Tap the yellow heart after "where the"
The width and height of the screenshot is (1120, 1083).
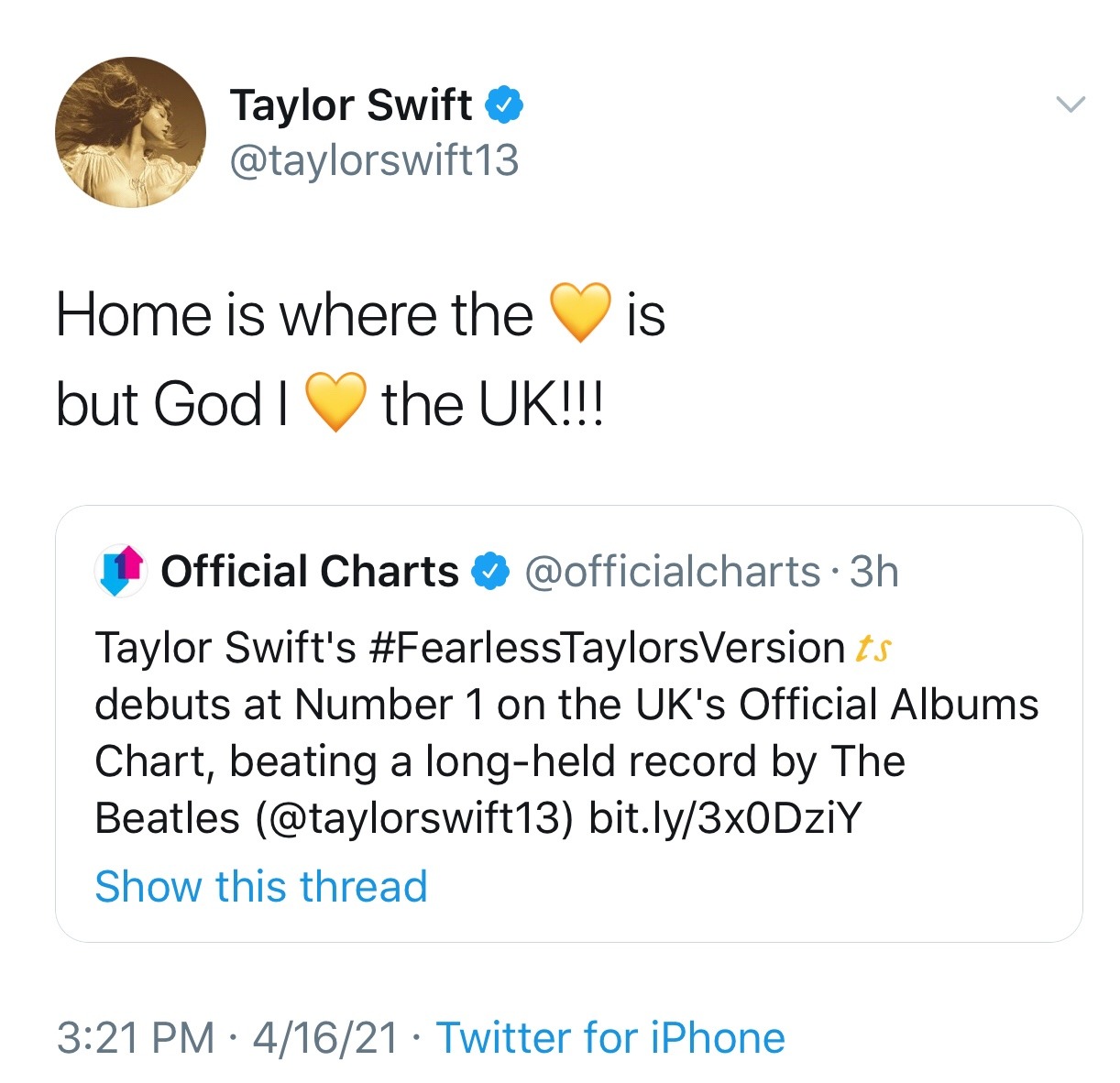(579, 313)
